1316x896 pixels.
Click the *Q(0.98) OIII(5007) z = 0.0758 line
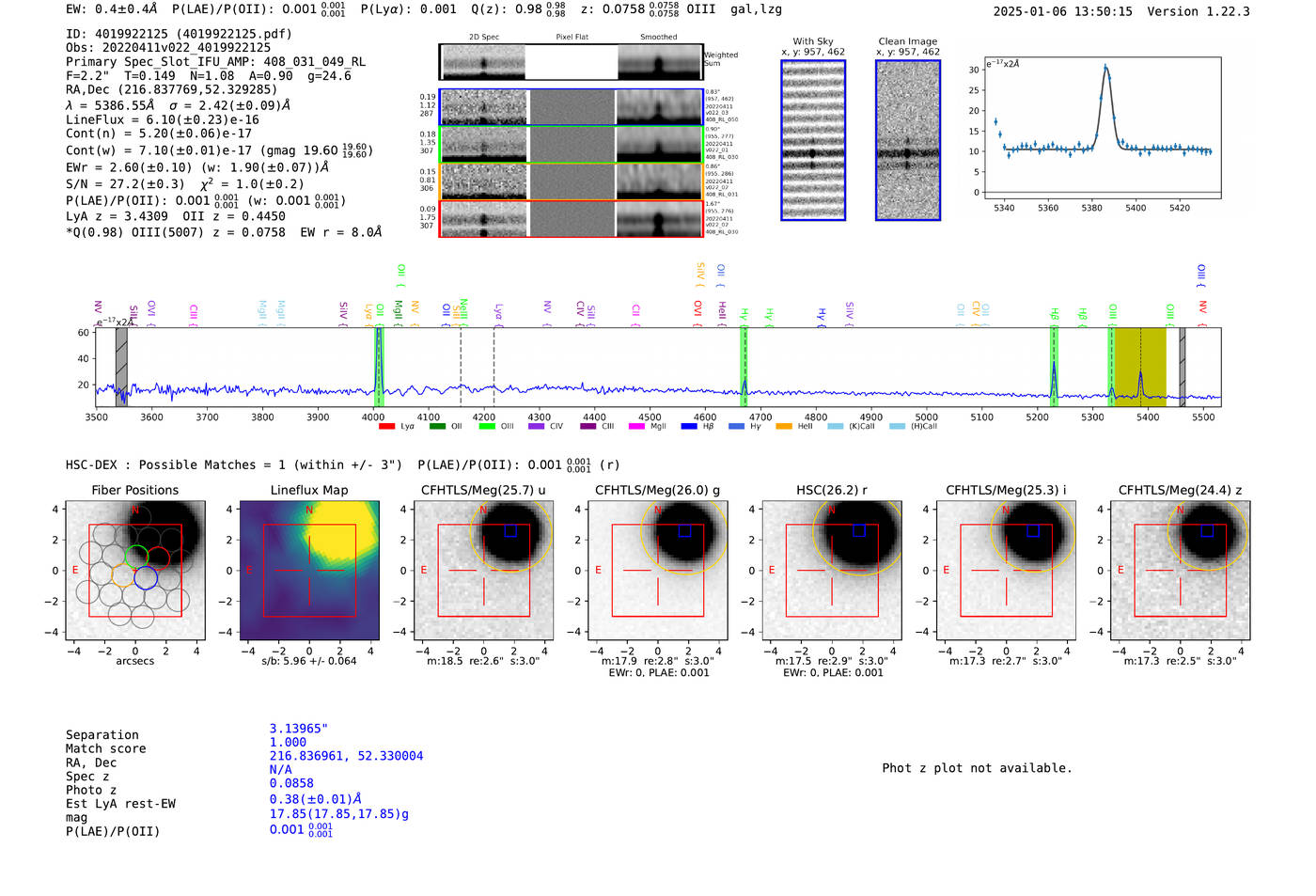pyautogui.click(x=224, y=232)
